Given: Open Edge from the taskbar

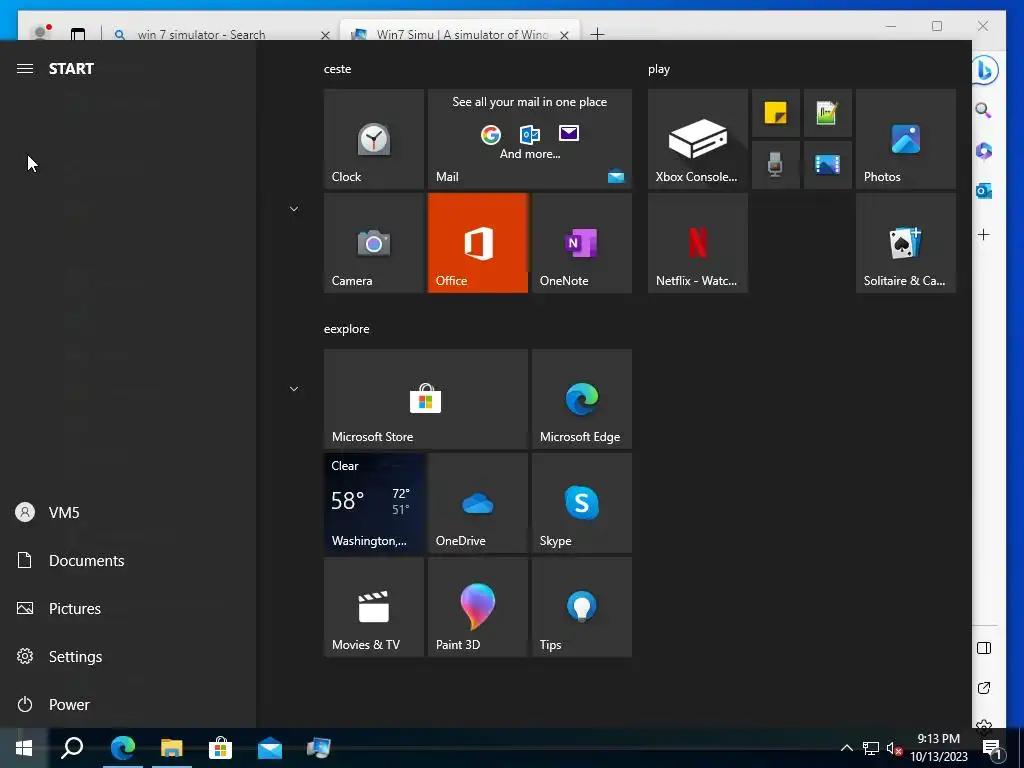Looking at the screenshot, I should [122, 748].
